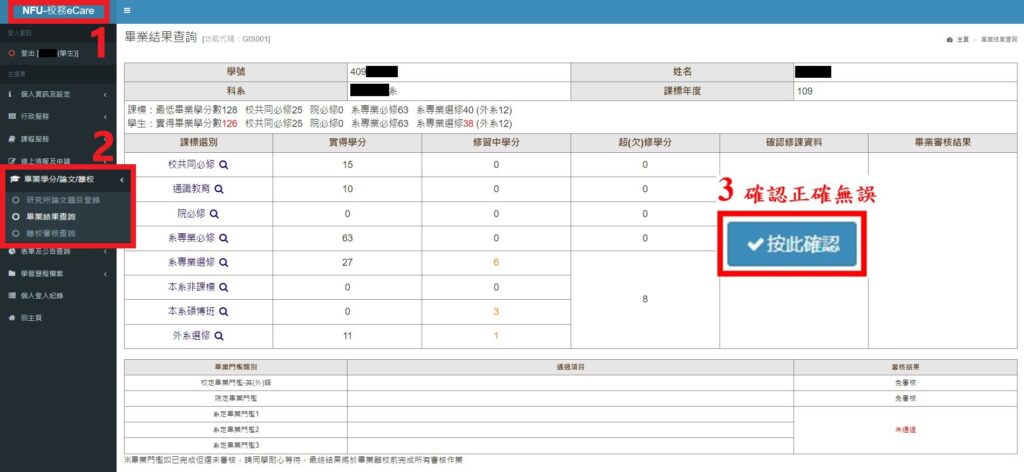Image resolution: width=1024 pixels, height=472 pixels.
Task: Click the 系定畢業門檻3 row label
Action: coord(235,445)
